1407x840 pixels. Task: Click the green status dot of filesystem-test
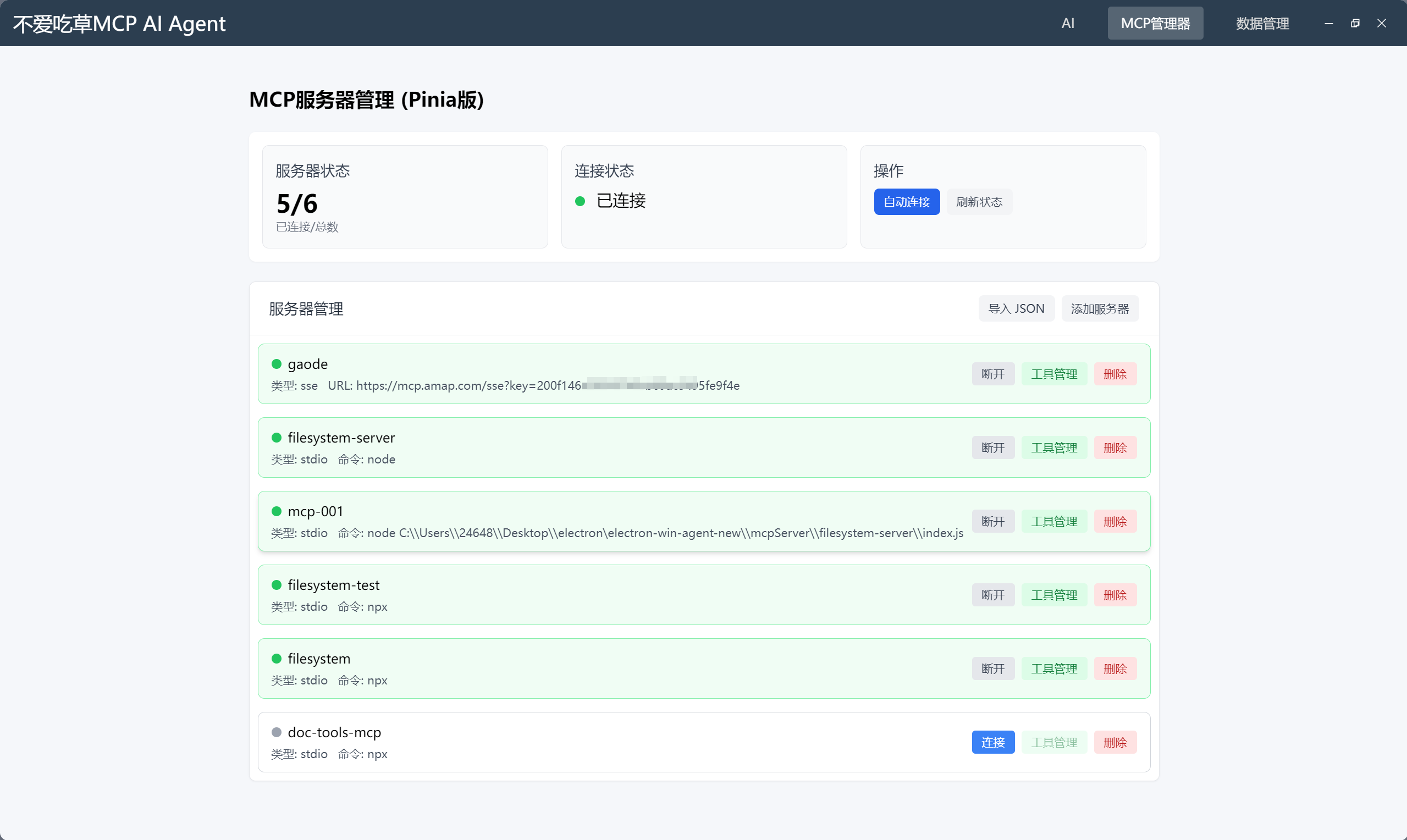click(276, 585)
